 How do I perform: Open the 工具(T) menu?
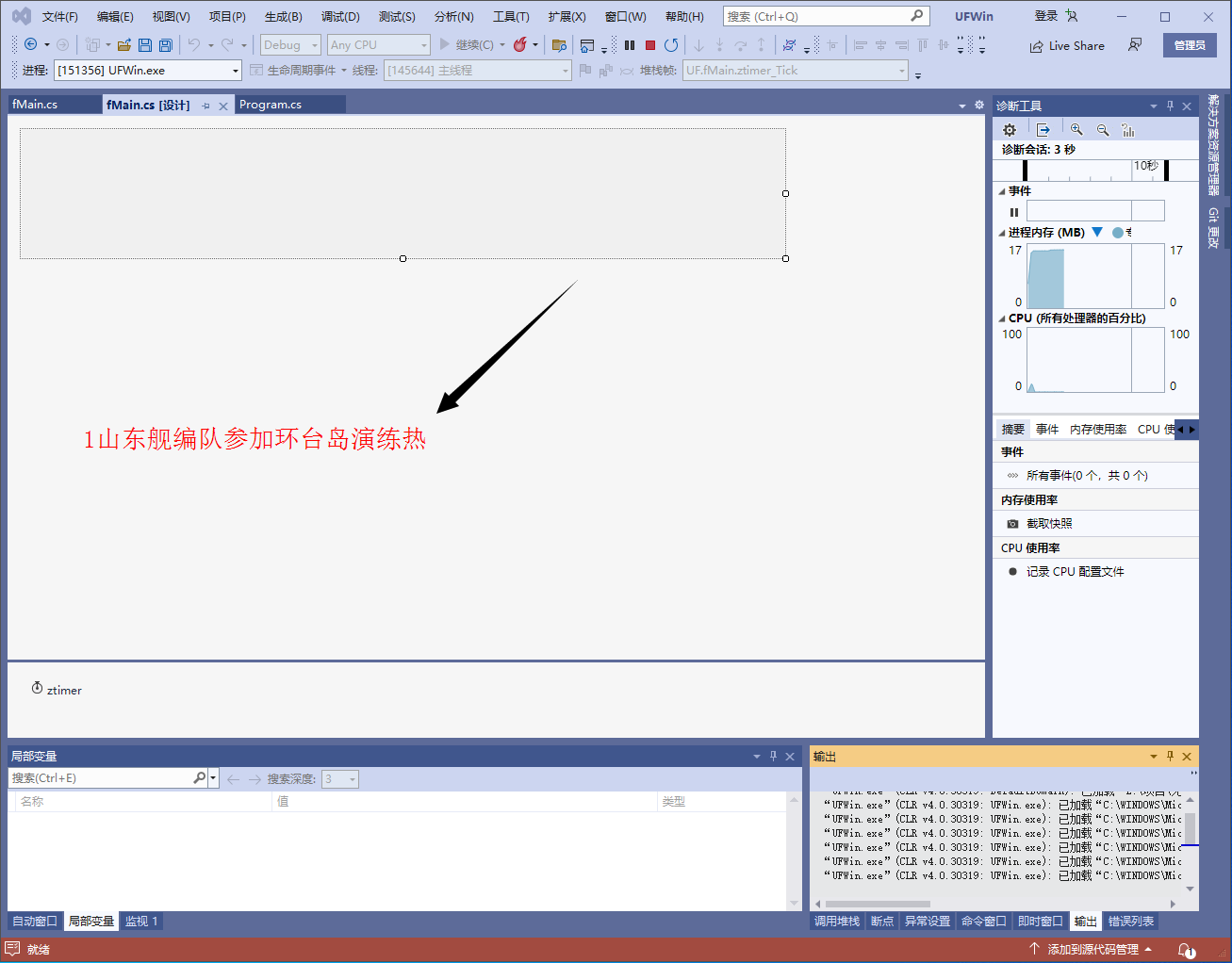point(511,16)
